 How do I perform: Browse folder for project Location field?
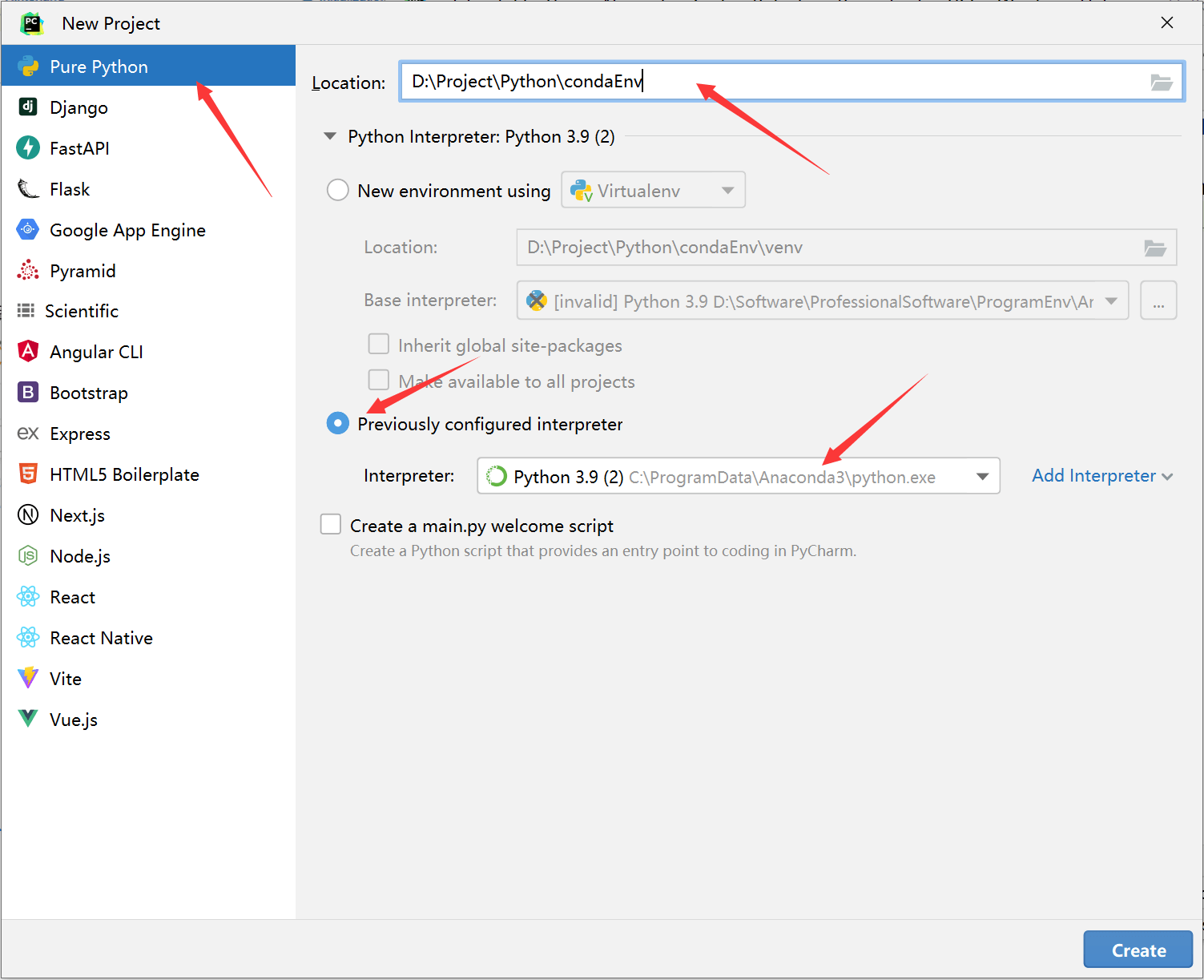[1162, 82]
